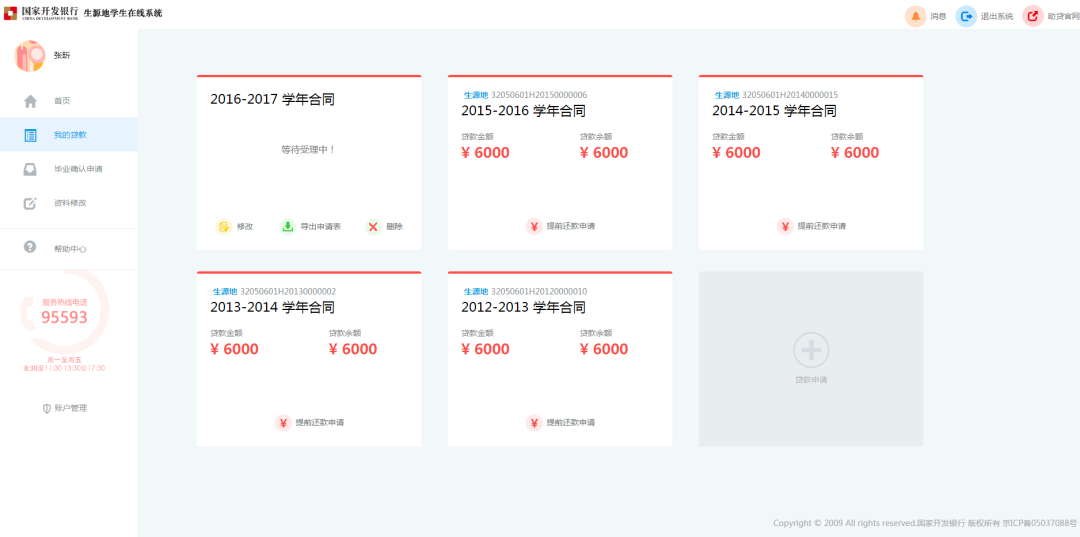
Task: Click 生源地 tag on the 2014-2015 card
Action: tap(727, 95)
